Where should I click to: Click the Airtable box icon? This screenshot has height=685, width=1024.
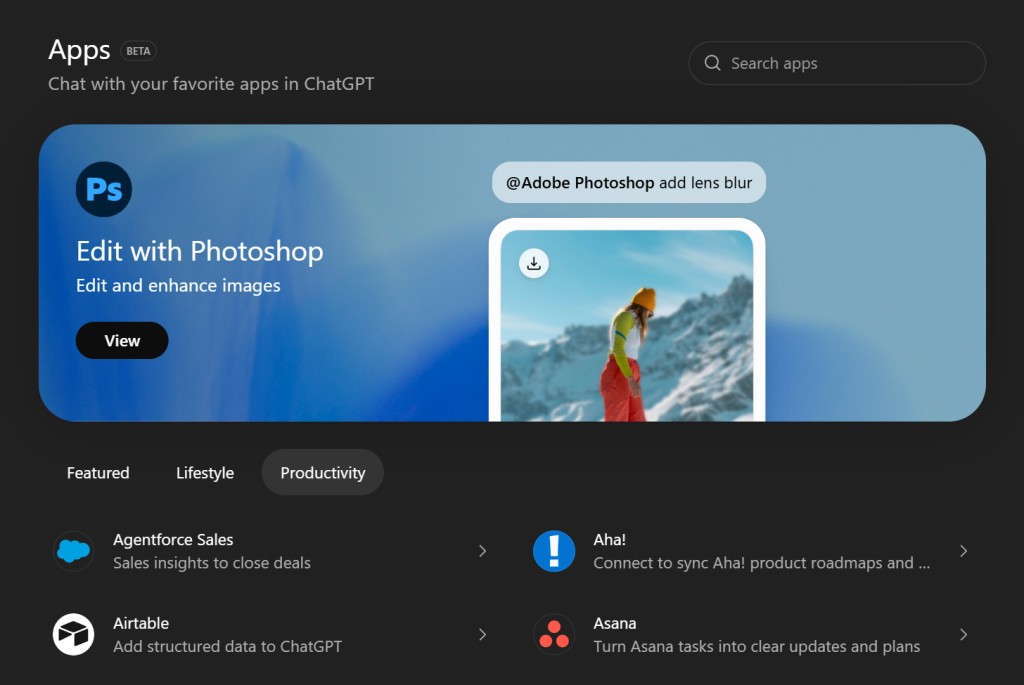(x=73, y=634)
